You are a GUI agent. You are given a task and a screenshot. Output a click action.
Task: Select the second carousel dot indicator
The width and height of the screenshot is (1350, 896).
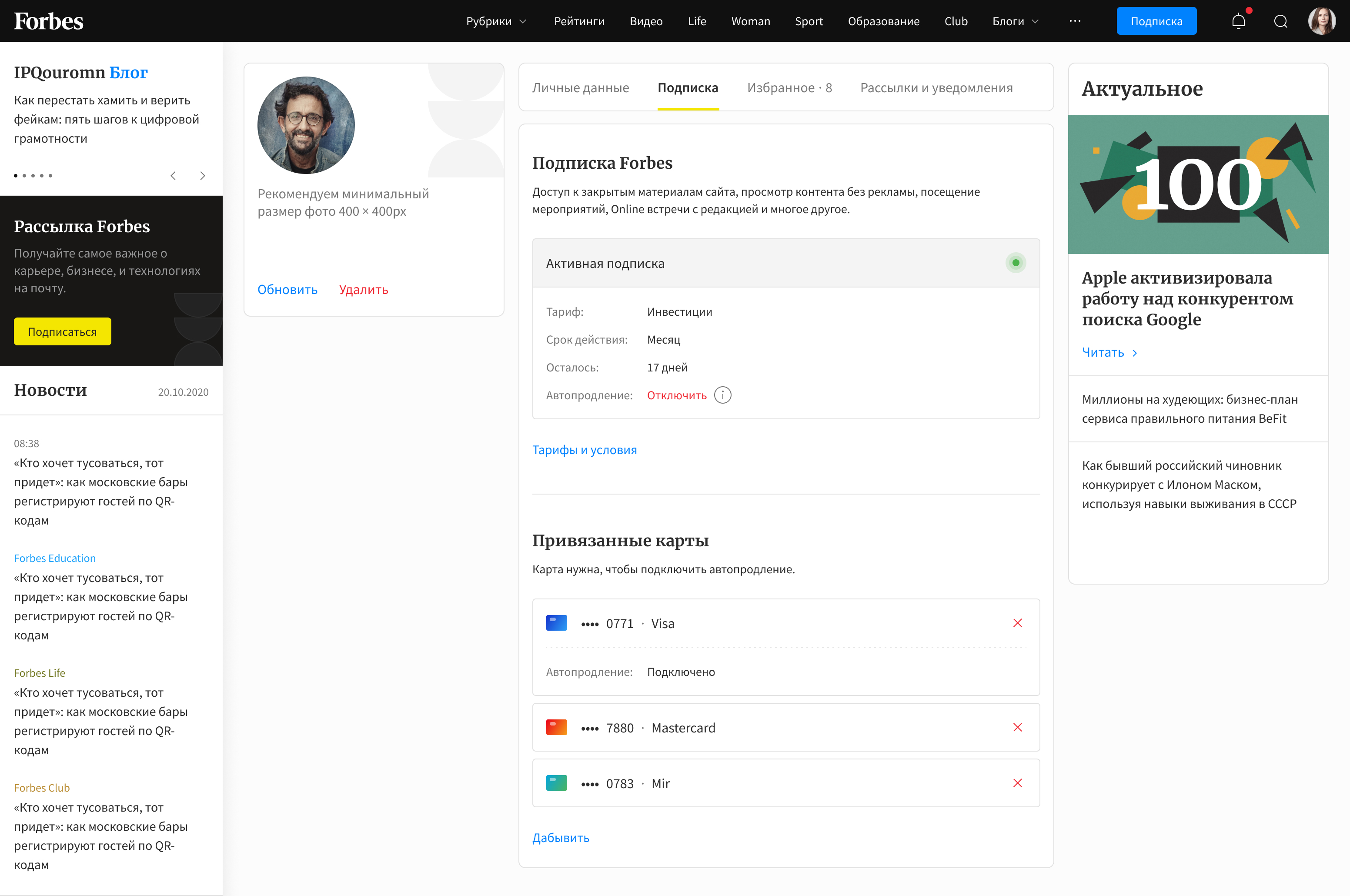tap(24, 175)
